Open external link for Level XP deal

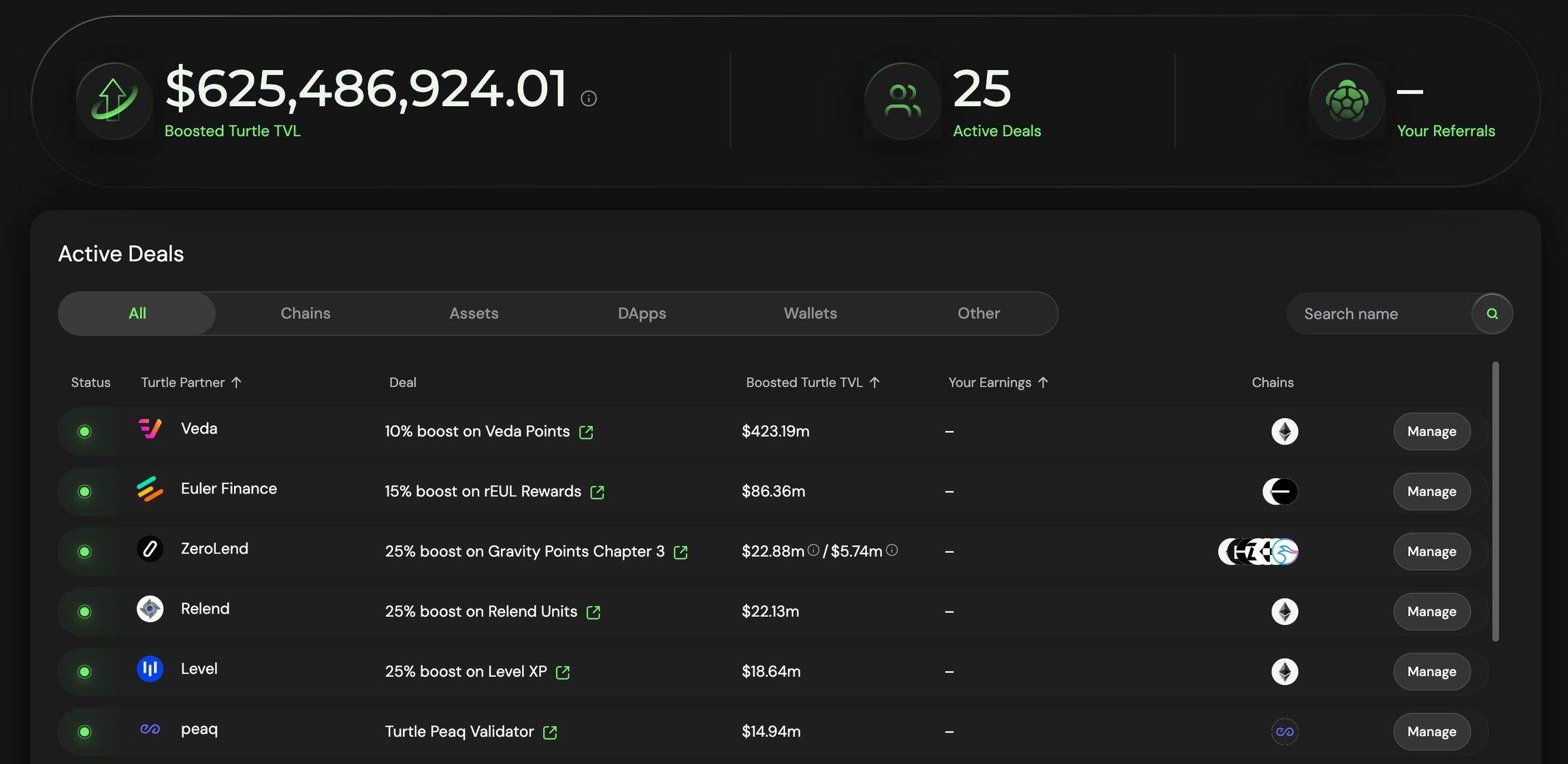(563, 672)
